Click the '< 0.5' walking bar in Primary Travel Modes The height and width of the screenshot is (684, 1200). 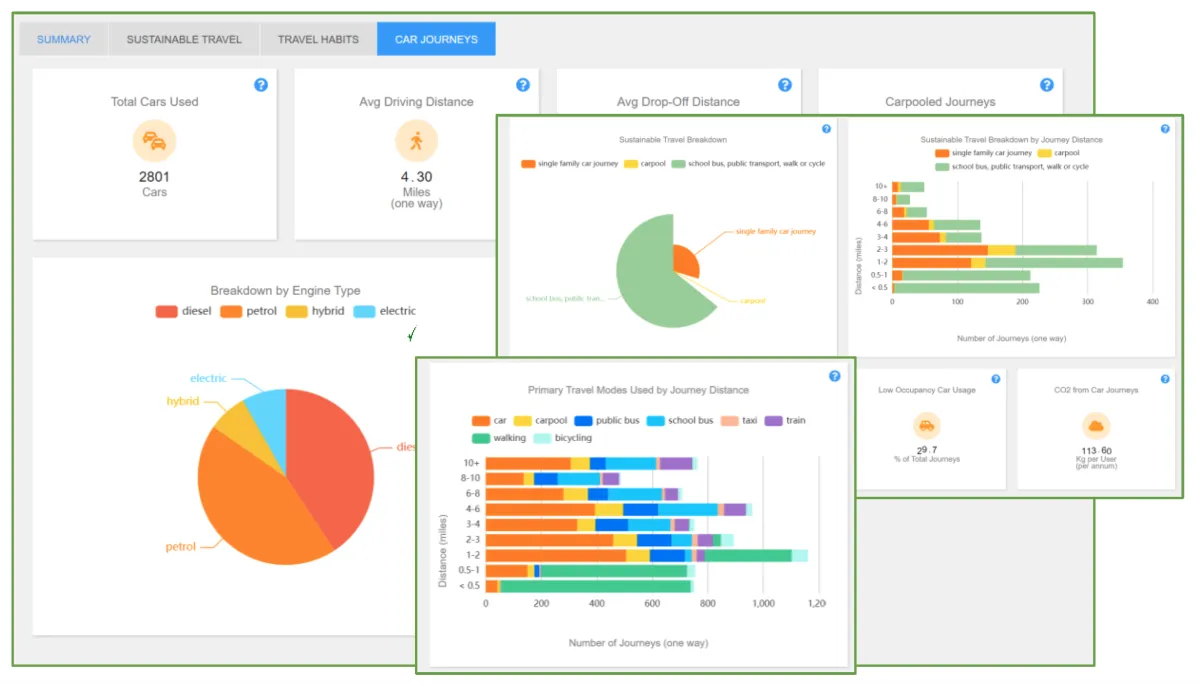(594, 586)
